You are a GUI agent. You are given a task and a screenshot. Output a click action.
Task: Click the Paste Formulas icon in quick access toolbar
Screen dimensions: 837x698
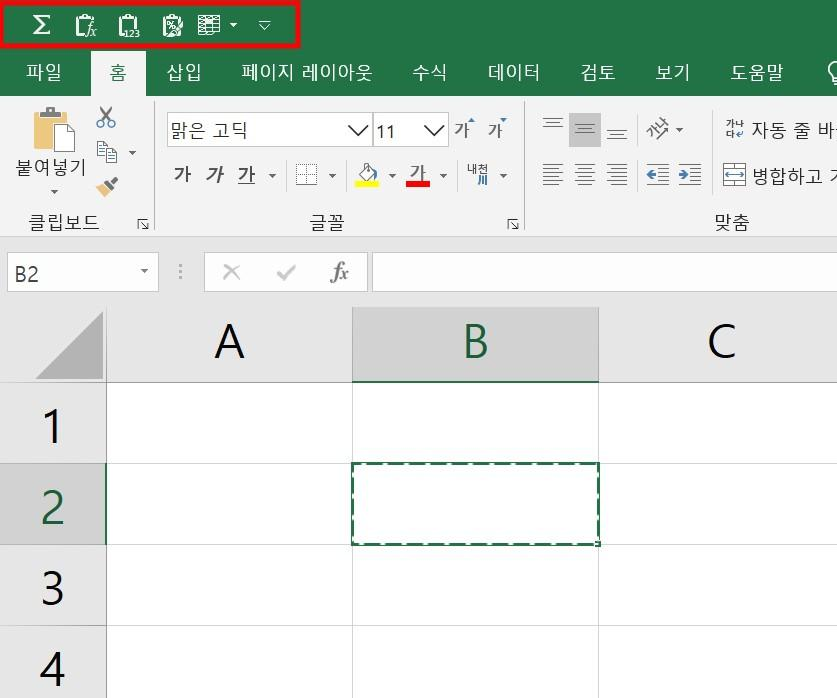pos(85,26)
